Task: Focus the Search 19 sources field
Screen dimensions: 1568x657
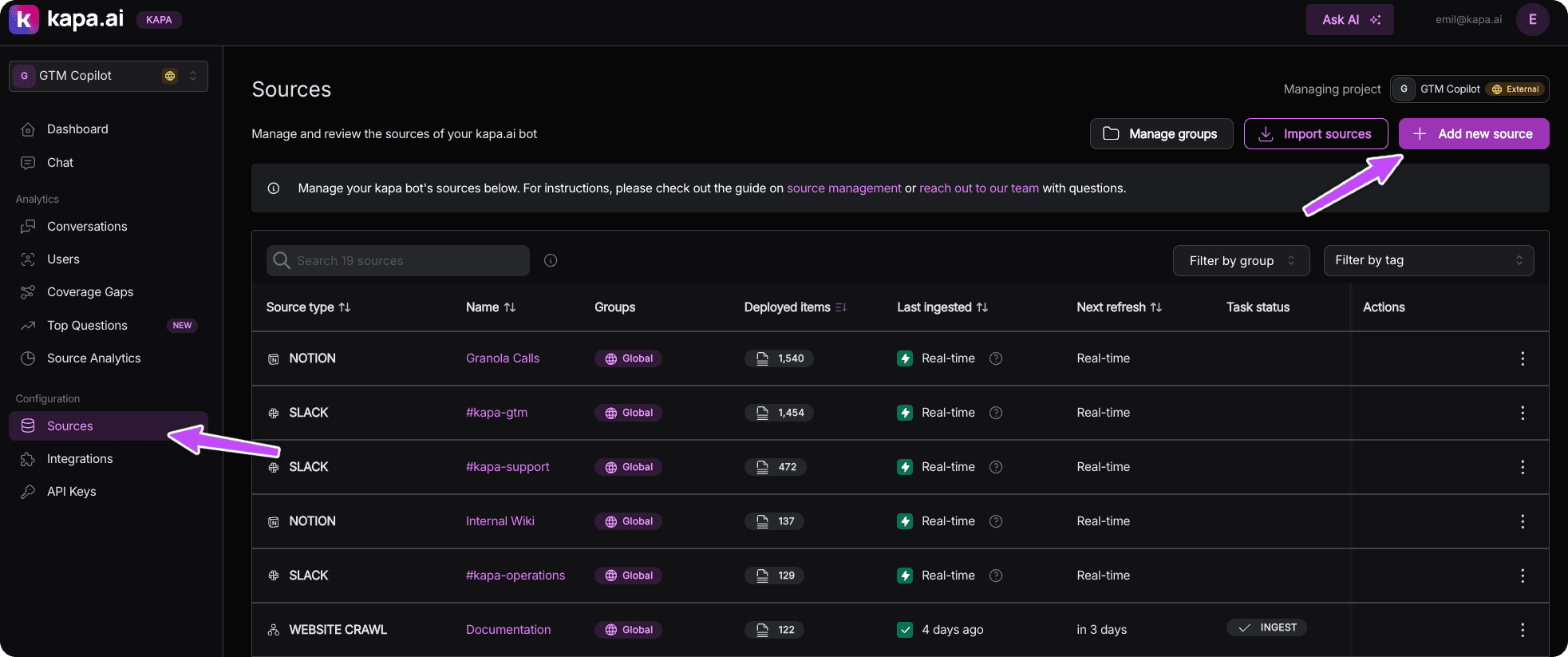Action: pyautogui.click(x=398, y=261)
